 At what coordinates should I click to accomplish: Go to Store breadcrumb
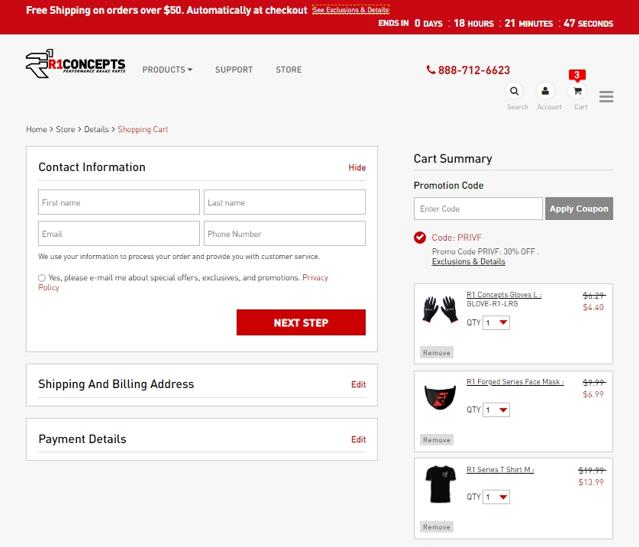point(65,129)
